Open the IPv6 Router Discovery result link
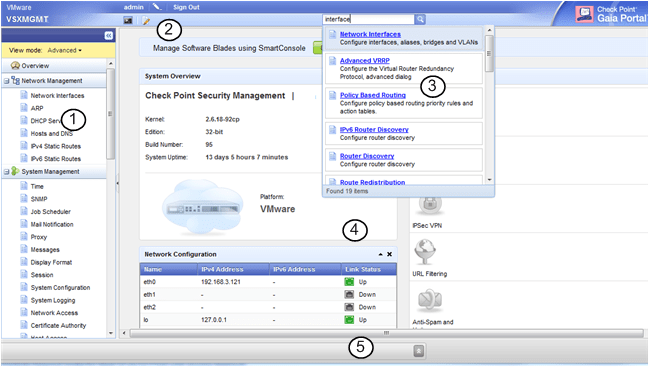 [374, 130]
